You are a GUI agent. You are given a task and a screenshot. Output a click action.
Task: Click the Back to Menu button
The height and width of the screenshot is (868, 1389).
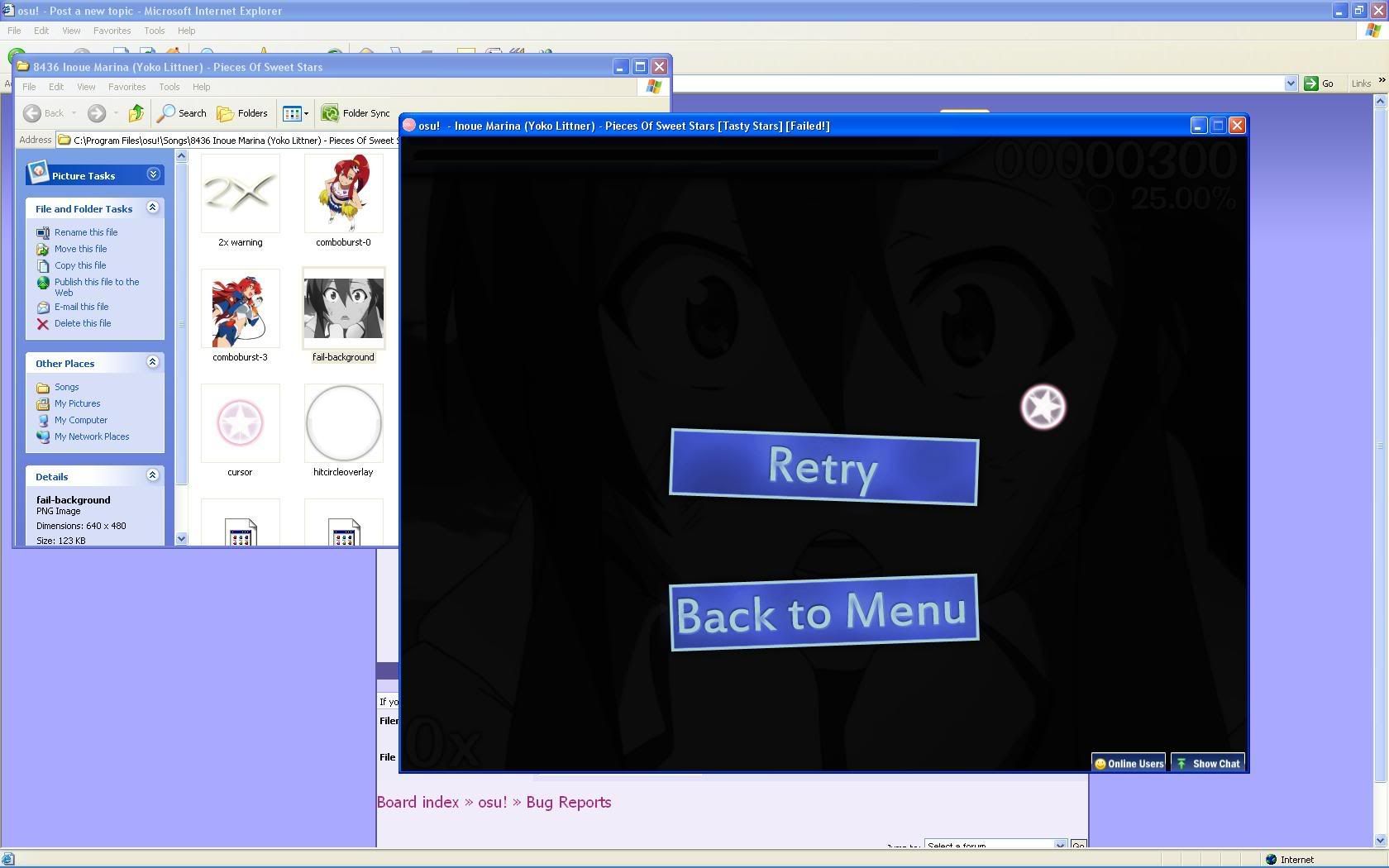[823, 613]
